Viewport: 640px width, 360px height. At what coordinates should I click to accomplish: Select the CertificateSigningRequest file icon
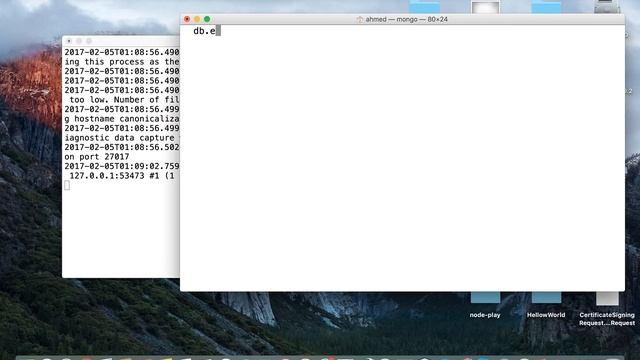click(607, 298)
